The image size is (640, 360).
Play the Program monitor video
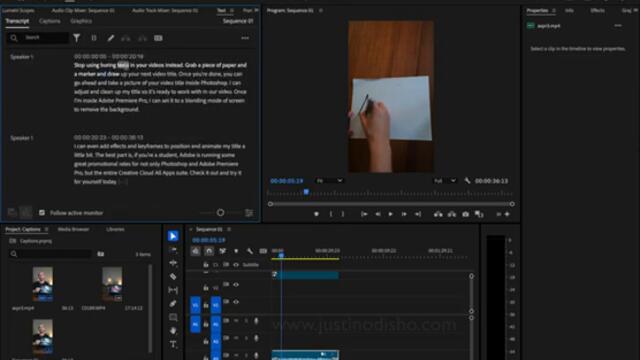pyautogui.click(x=391, y=214)
